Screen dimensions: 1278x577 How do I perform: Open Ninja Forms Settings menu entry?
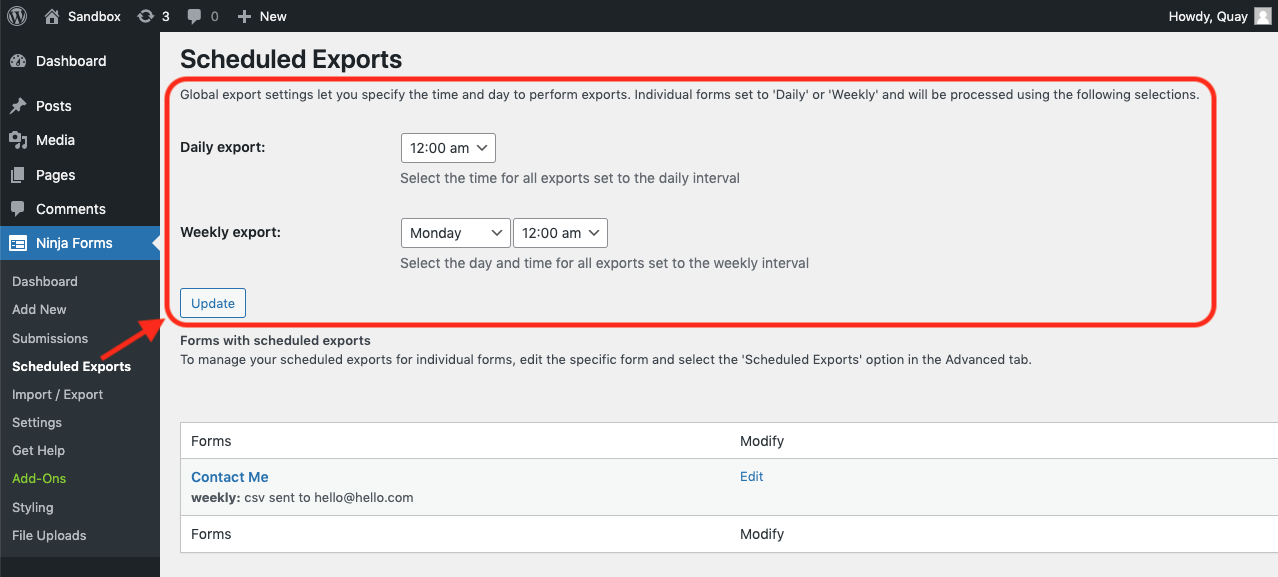[x=36, y=422]
